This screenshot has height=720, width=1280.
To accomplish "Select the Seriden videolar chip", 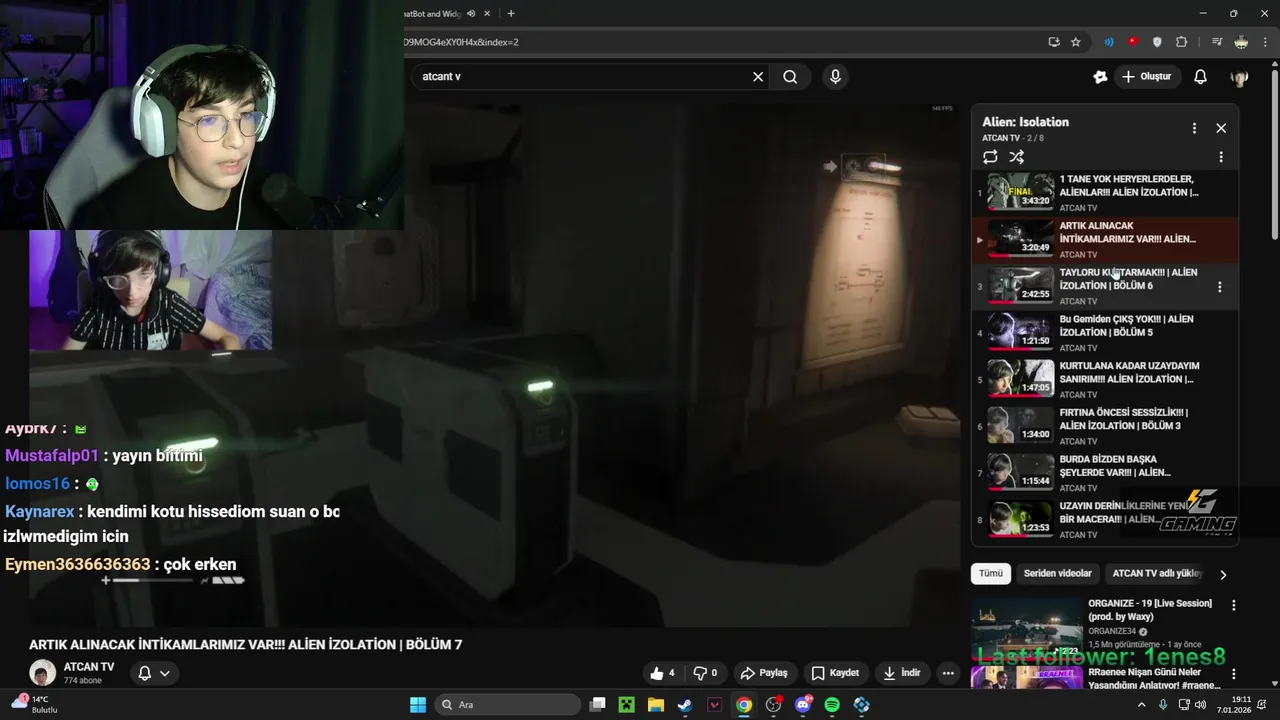I will click(x=1057, y=574).
